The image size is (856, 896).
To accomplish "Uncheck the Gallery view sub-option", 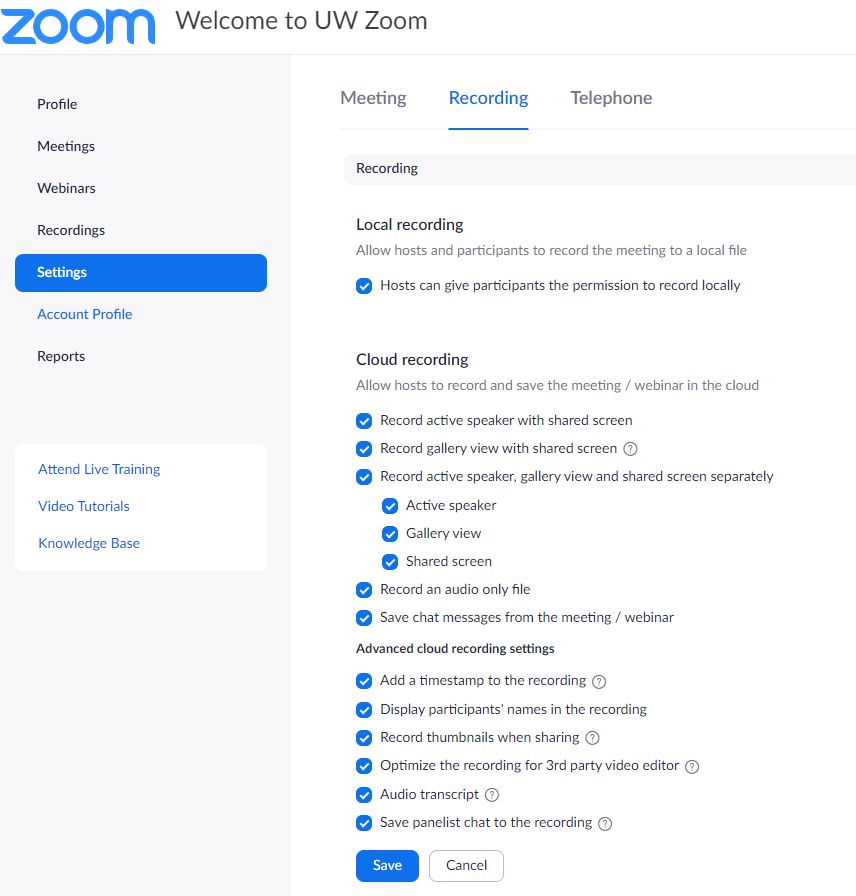I will 390,534.
